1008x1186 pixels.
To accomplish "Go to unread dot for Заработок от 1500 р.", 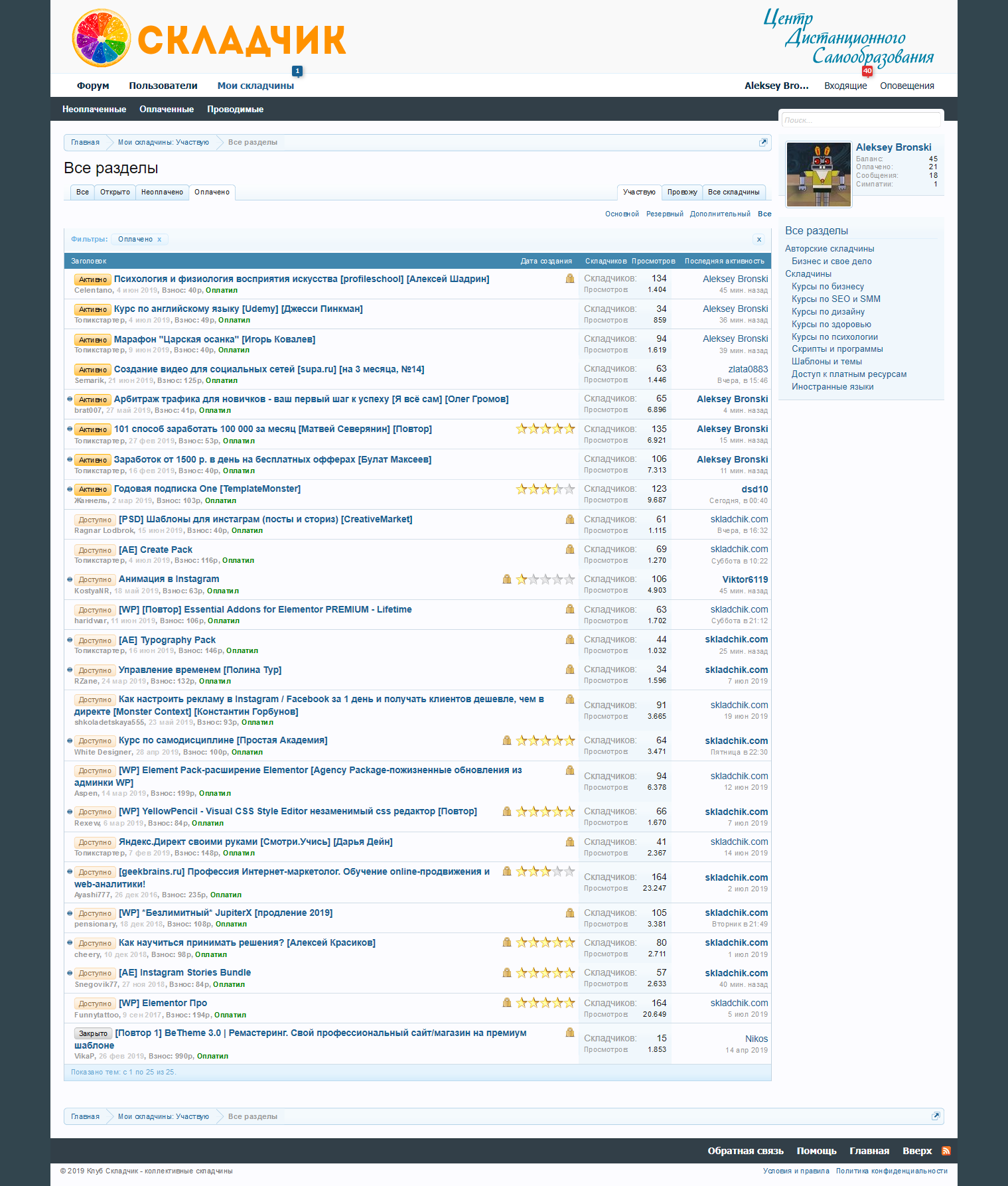I will click(x=70, y=459).
